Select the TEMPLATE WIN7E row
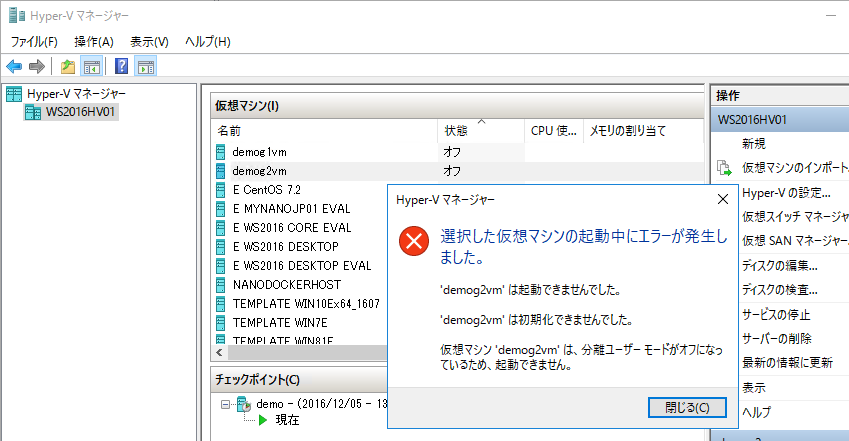The width and height of the screenshot is (849, 441). (301, 323)
